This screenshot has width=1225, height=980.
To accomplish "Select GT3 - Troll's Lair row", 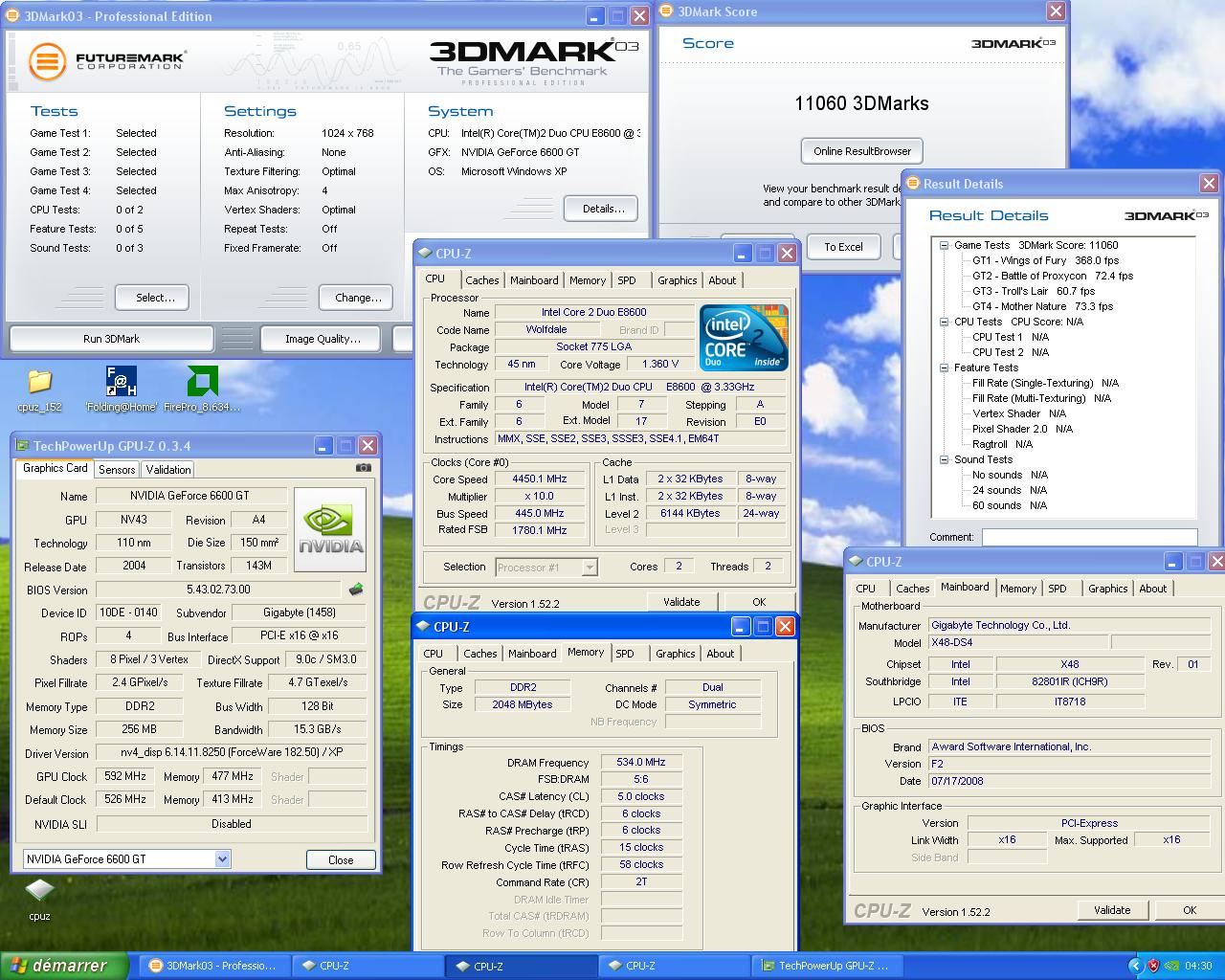I will coord(1034,291).
